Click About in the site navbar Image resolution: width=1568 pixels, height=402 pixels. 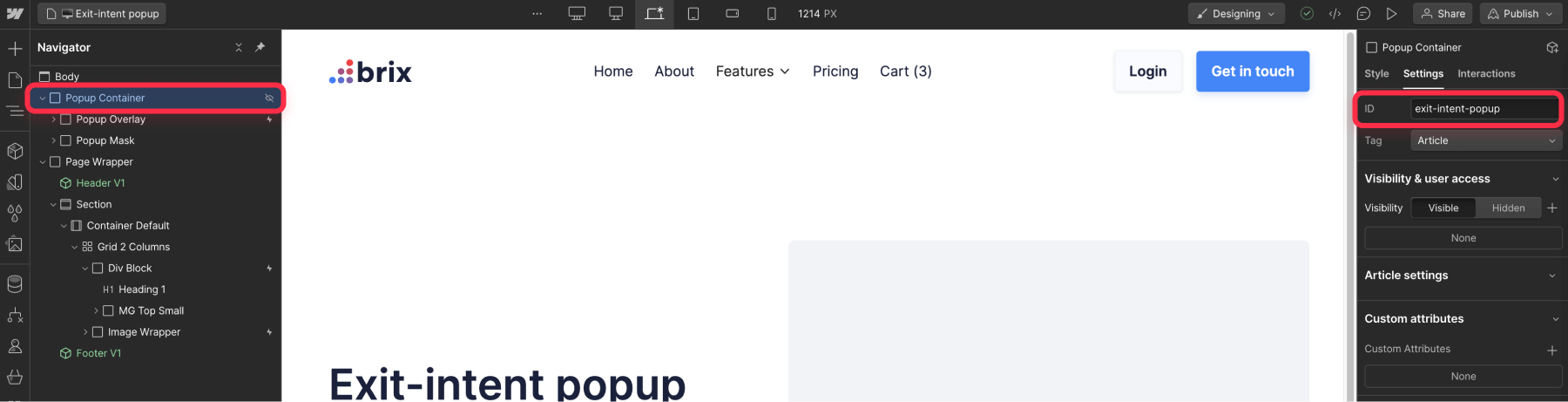[x=674, y=72]
